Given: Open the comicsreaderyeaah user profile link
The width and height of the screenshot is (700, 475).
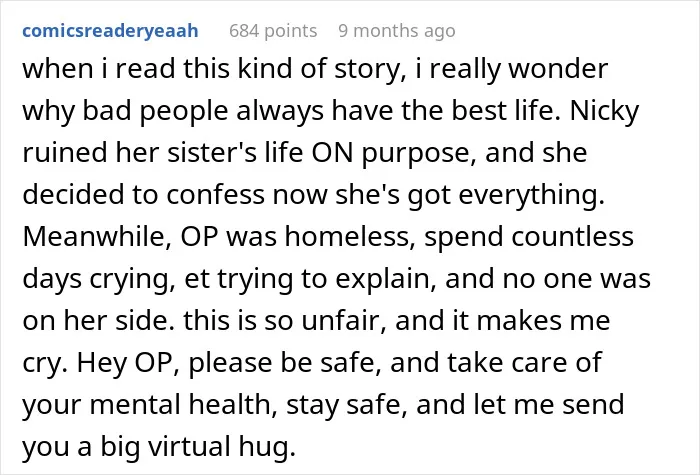Looking at the screenshot, I should [x=110, y=31].
